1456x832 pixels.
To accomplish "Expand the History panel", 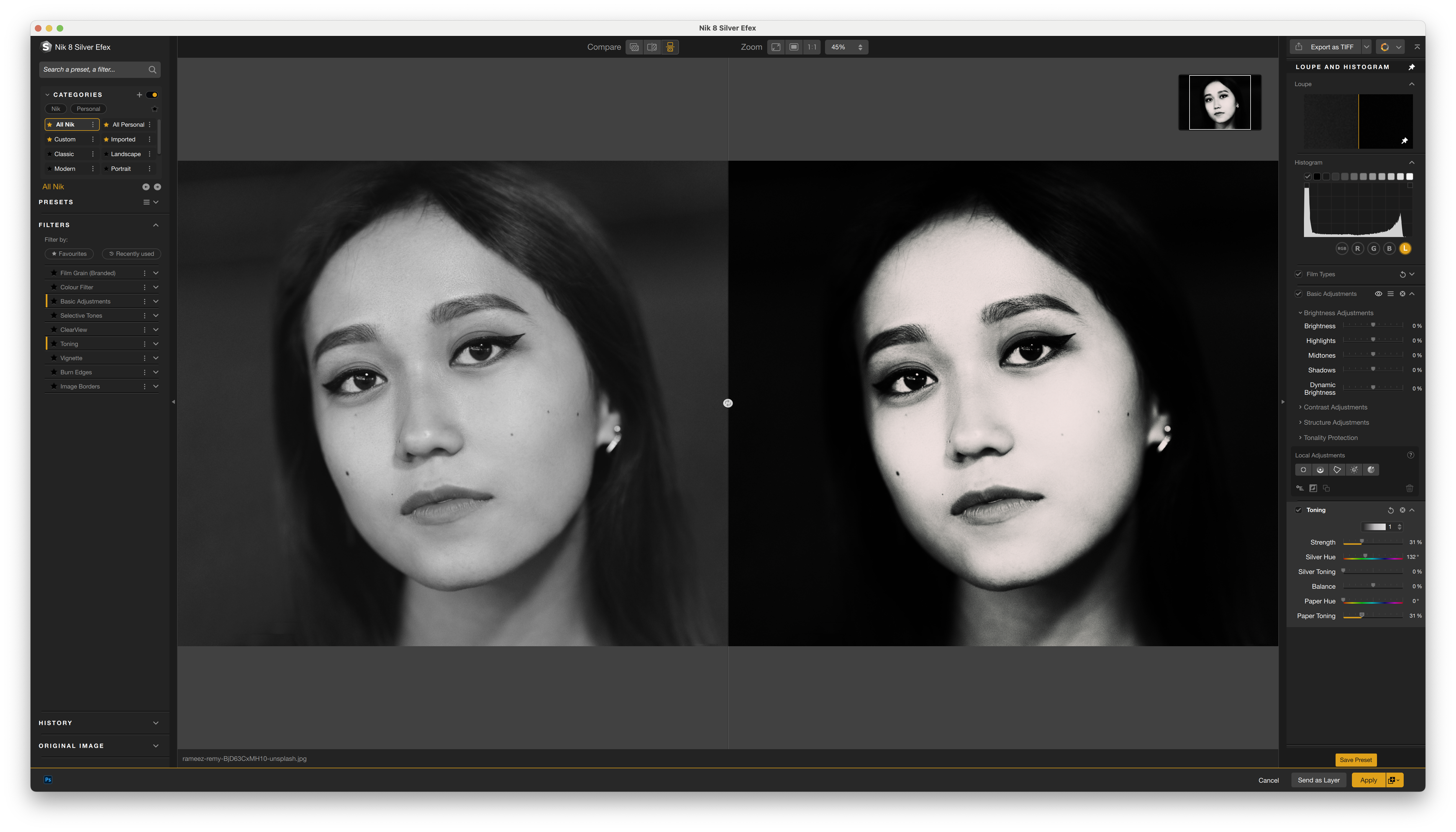I will coord(156,723).
